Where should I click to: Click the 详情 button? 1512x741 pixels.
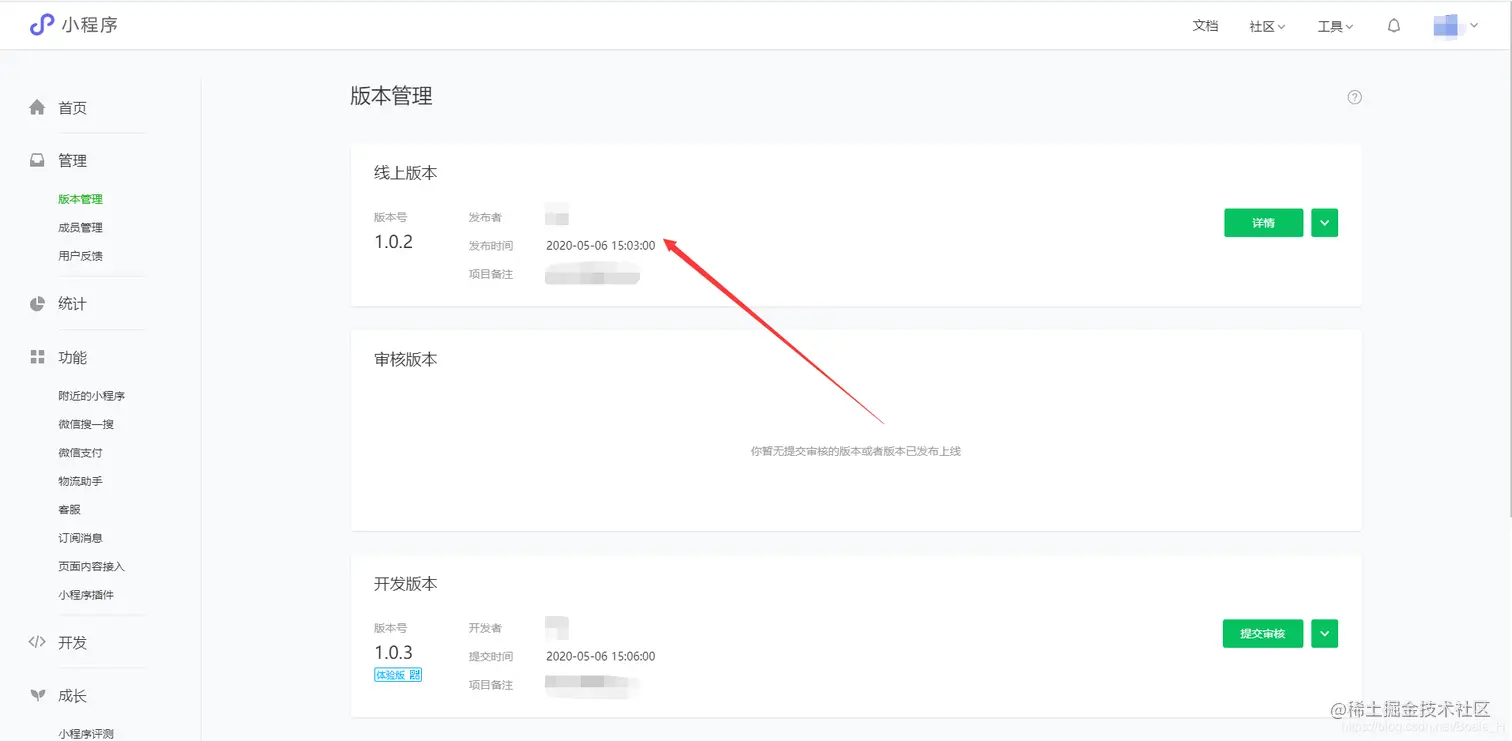pos(1263,222)
